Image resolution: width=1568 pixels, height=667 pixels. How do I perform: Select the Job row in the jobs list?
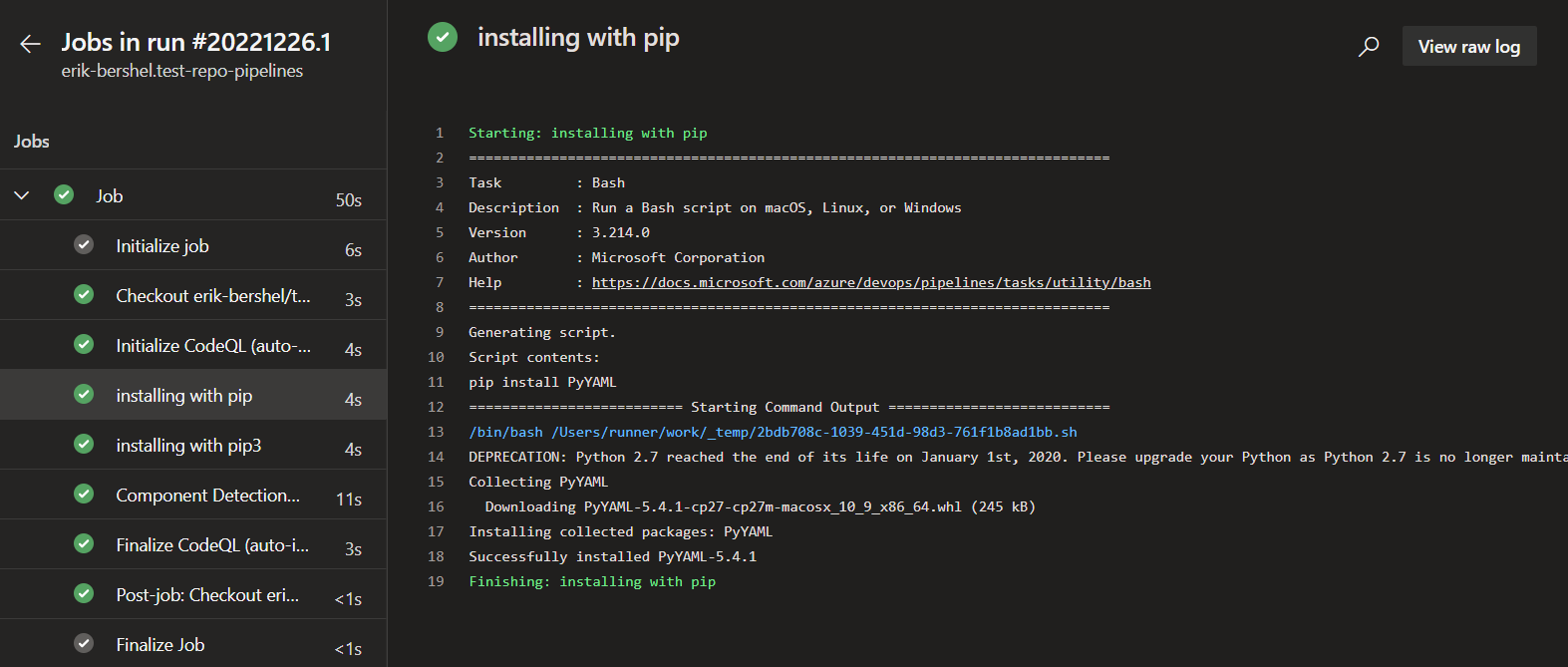193,195
